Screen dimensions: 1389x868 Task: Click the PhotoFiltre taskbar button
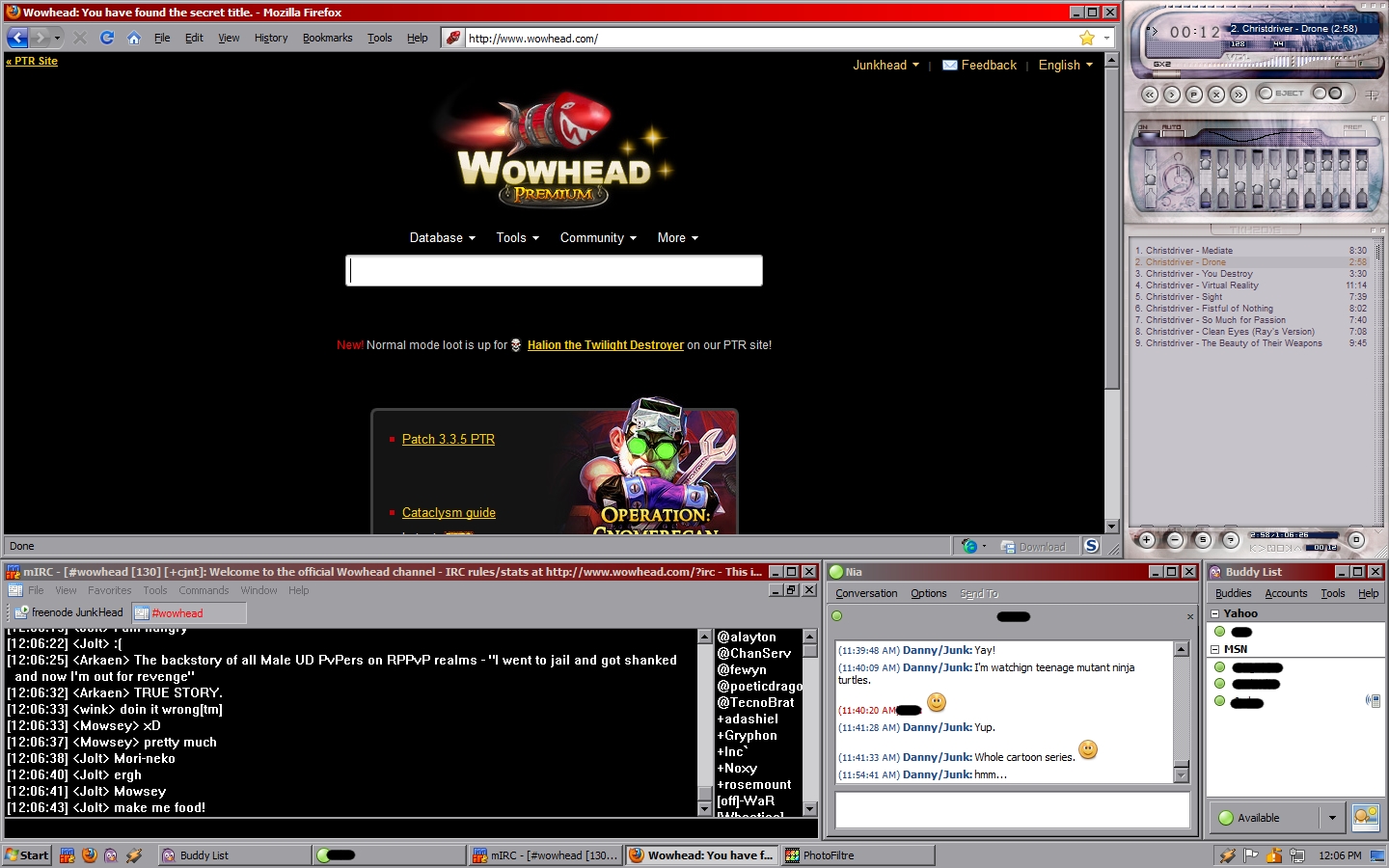858,855
